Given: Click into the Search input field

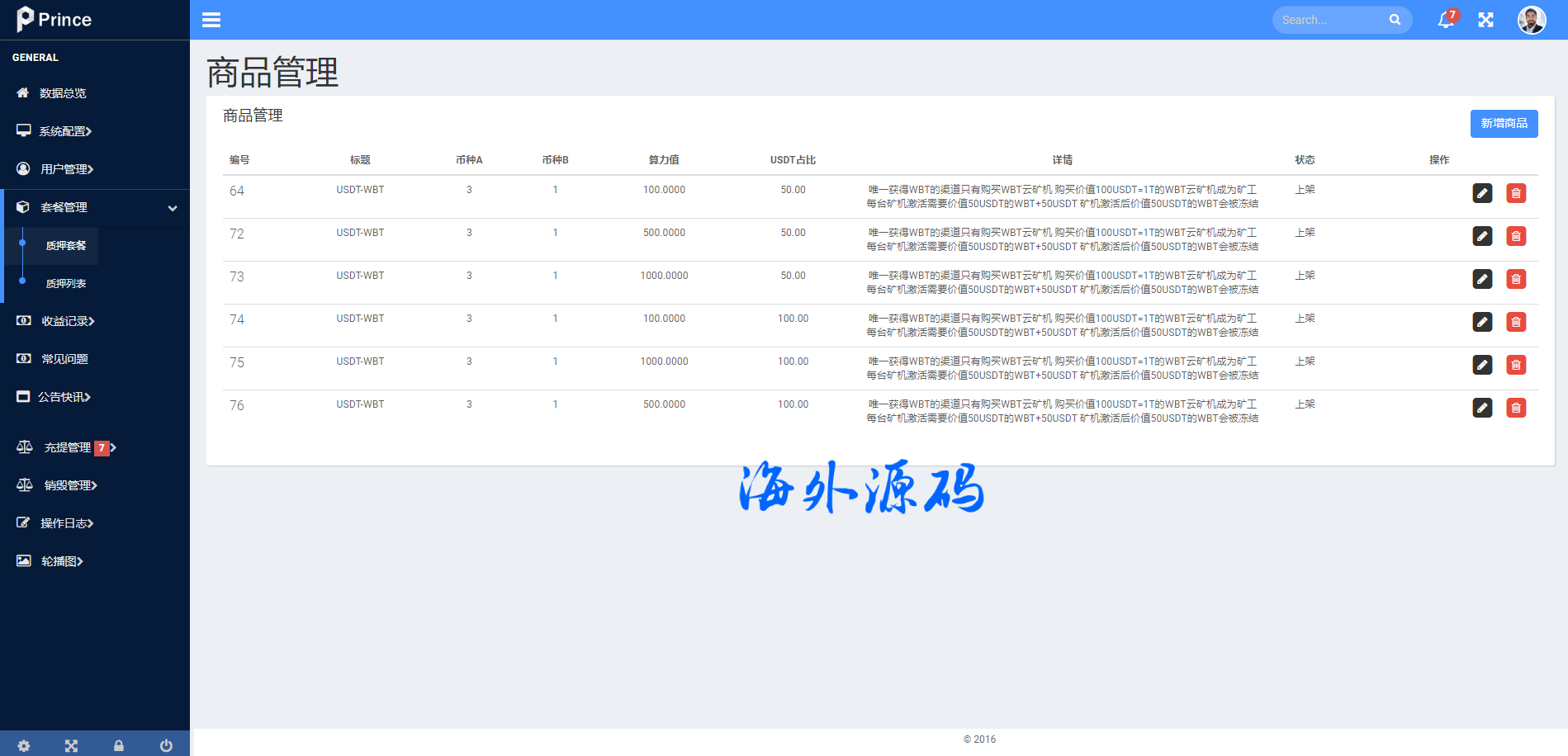Looking at the screenshot, I should coord(1329,20).
